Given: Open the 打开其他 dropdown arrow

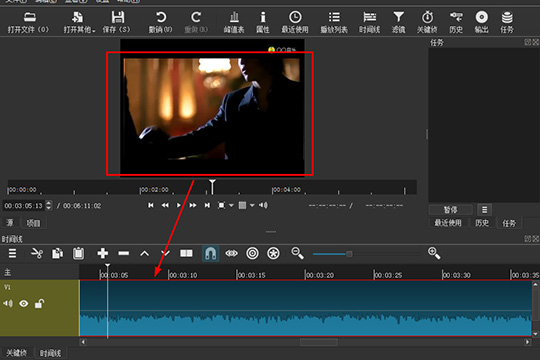Looking at the screenshot, I should pos(94,31).
